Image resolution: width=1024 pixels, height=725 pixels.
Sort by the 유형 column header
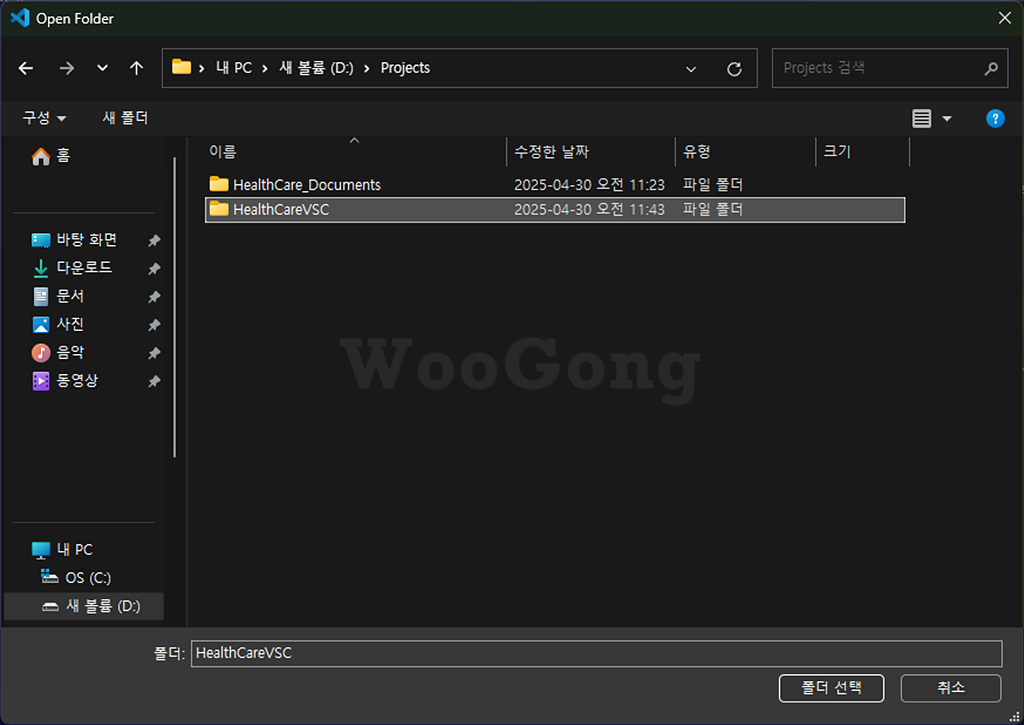[746, 152]
